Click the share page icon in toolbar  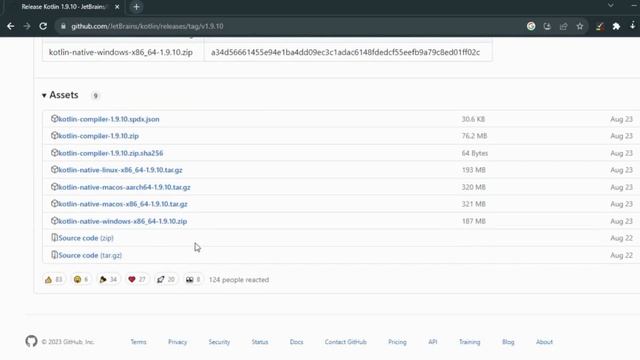coord(564,26)
